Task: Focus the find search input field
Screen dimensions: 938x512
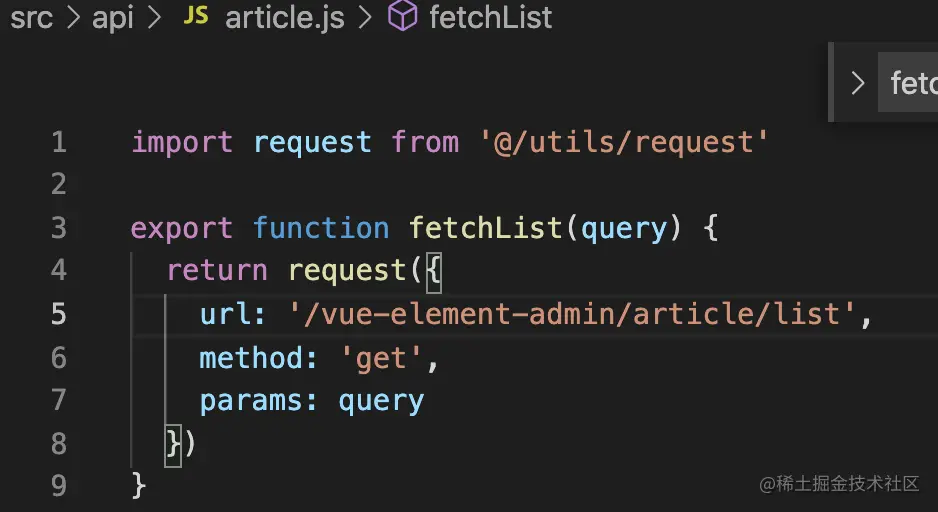Action: 913,83
